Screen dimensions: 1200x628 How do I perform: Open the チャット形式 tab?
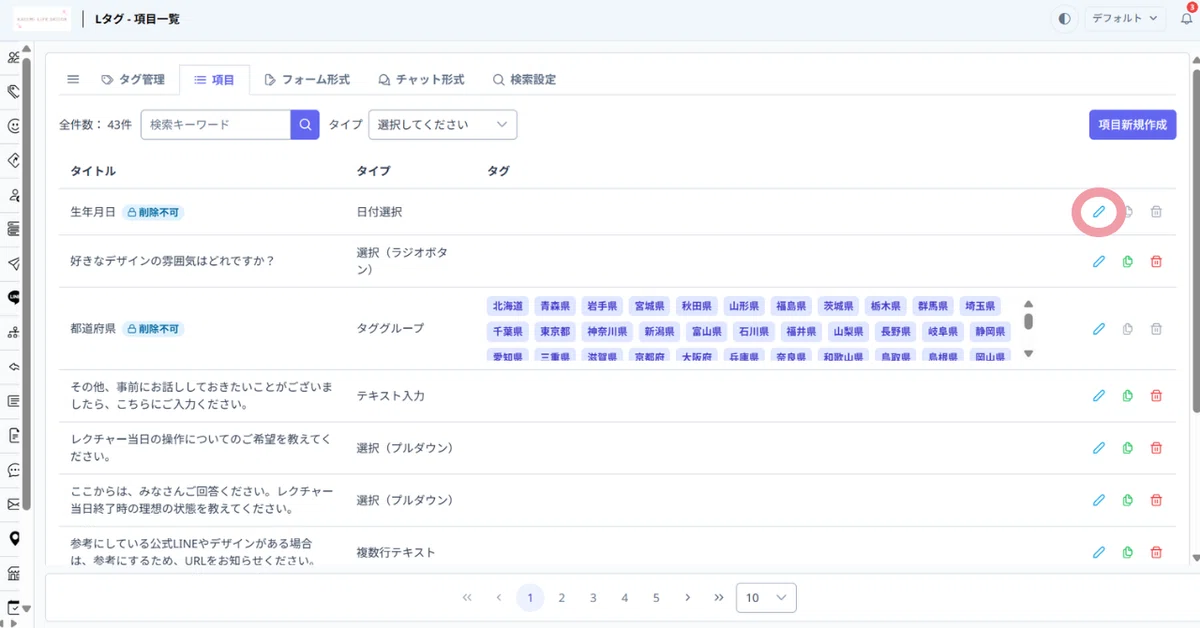point(421,79)
